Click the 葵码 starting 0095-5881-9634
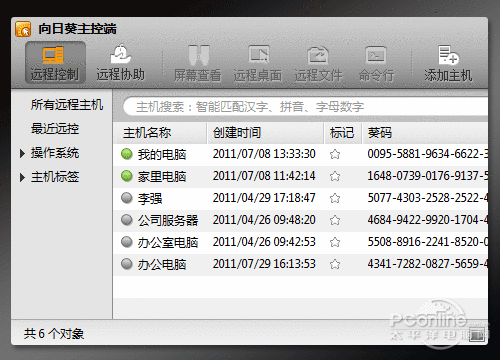Screen dimensions: 500x360 (428, 154)
